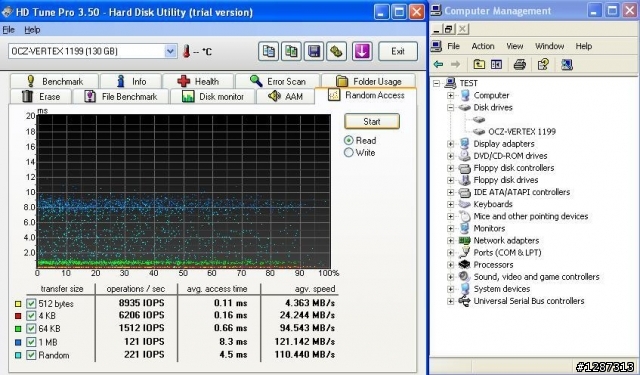Click the random access scatter graph

pos(184,191)
